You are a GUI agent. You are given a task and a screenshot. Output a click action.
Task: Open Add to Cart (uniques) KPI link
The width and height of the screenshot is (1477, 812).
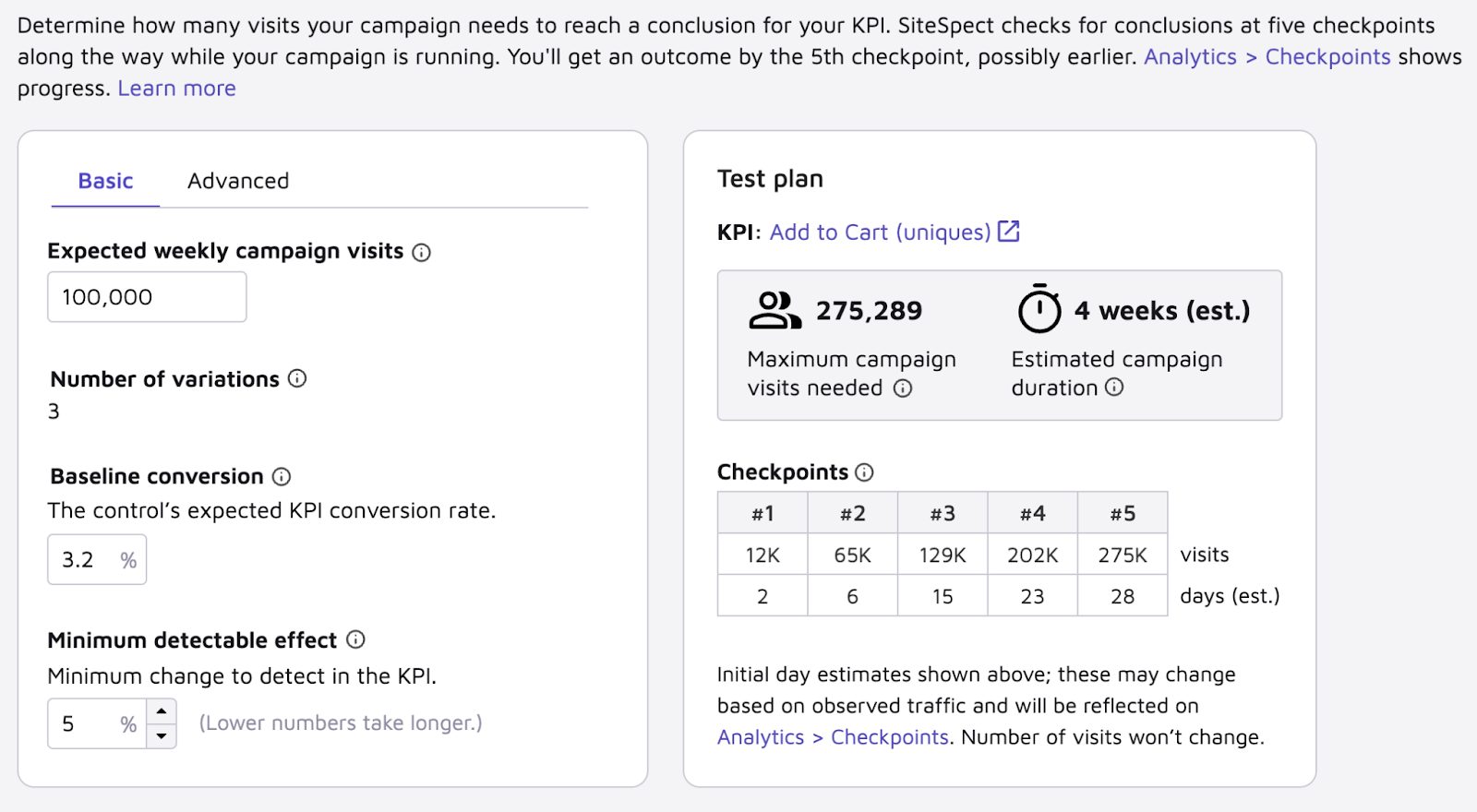pos(880,233)
